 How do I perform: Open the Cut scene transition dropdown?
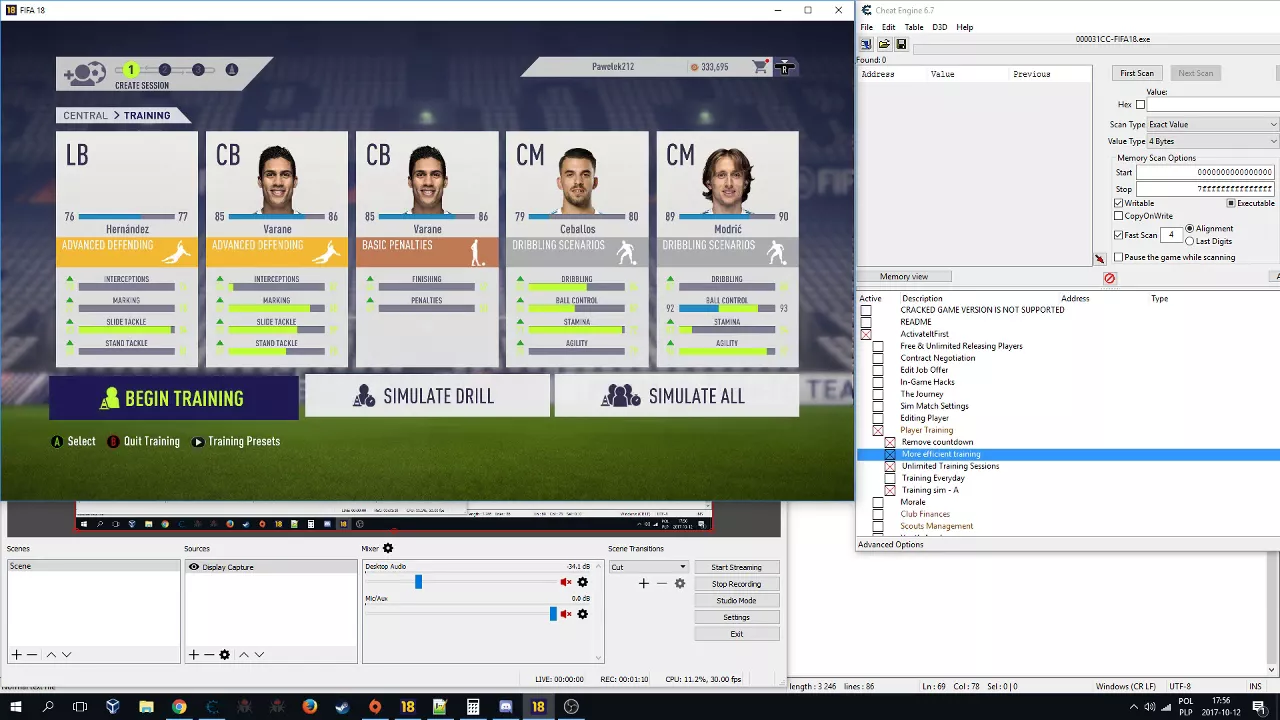(x=649, y=567)
